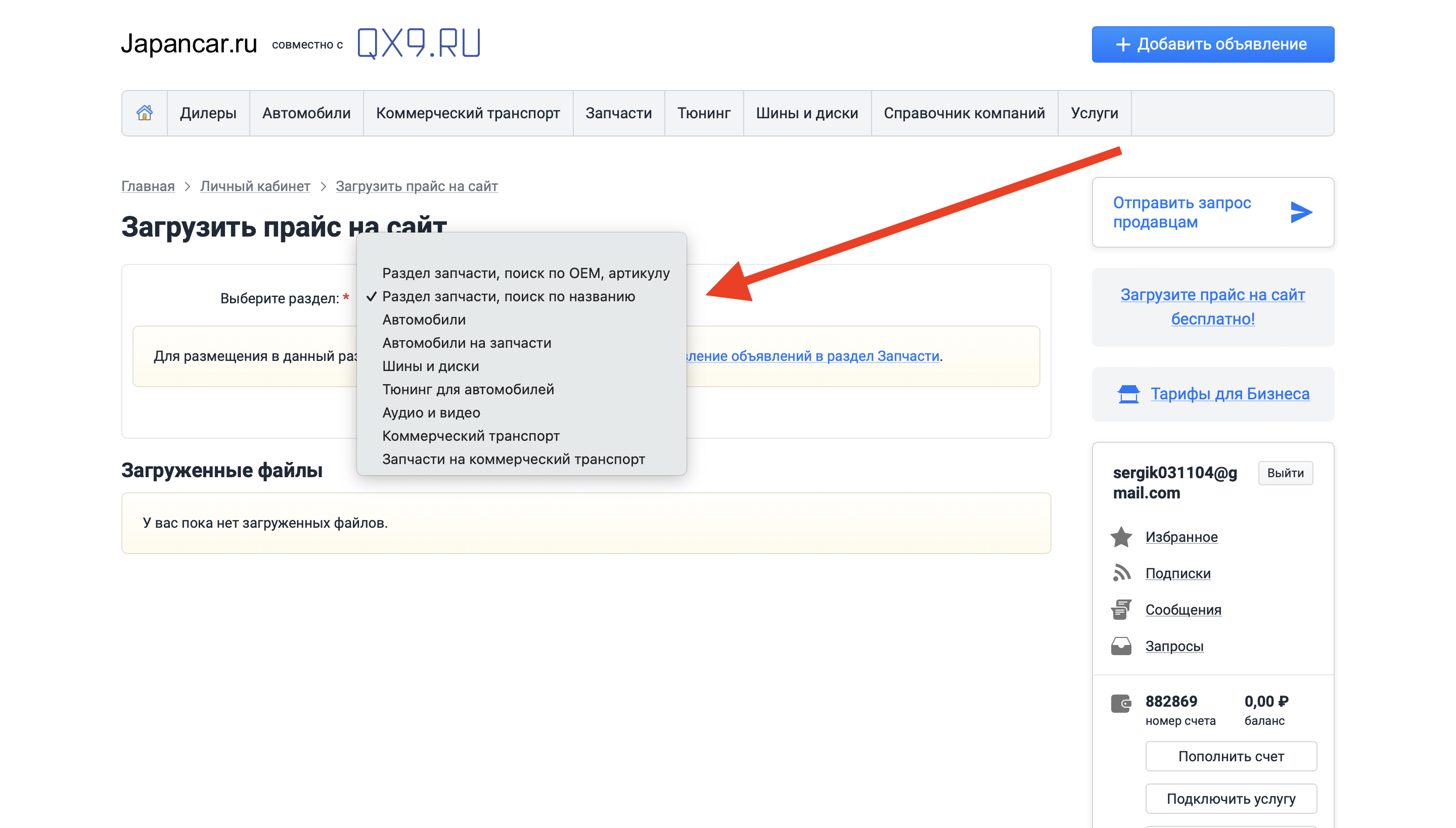1456x828 pixels.
Task: Click the Выйти logout button
Action: (x=1285, y=473)
